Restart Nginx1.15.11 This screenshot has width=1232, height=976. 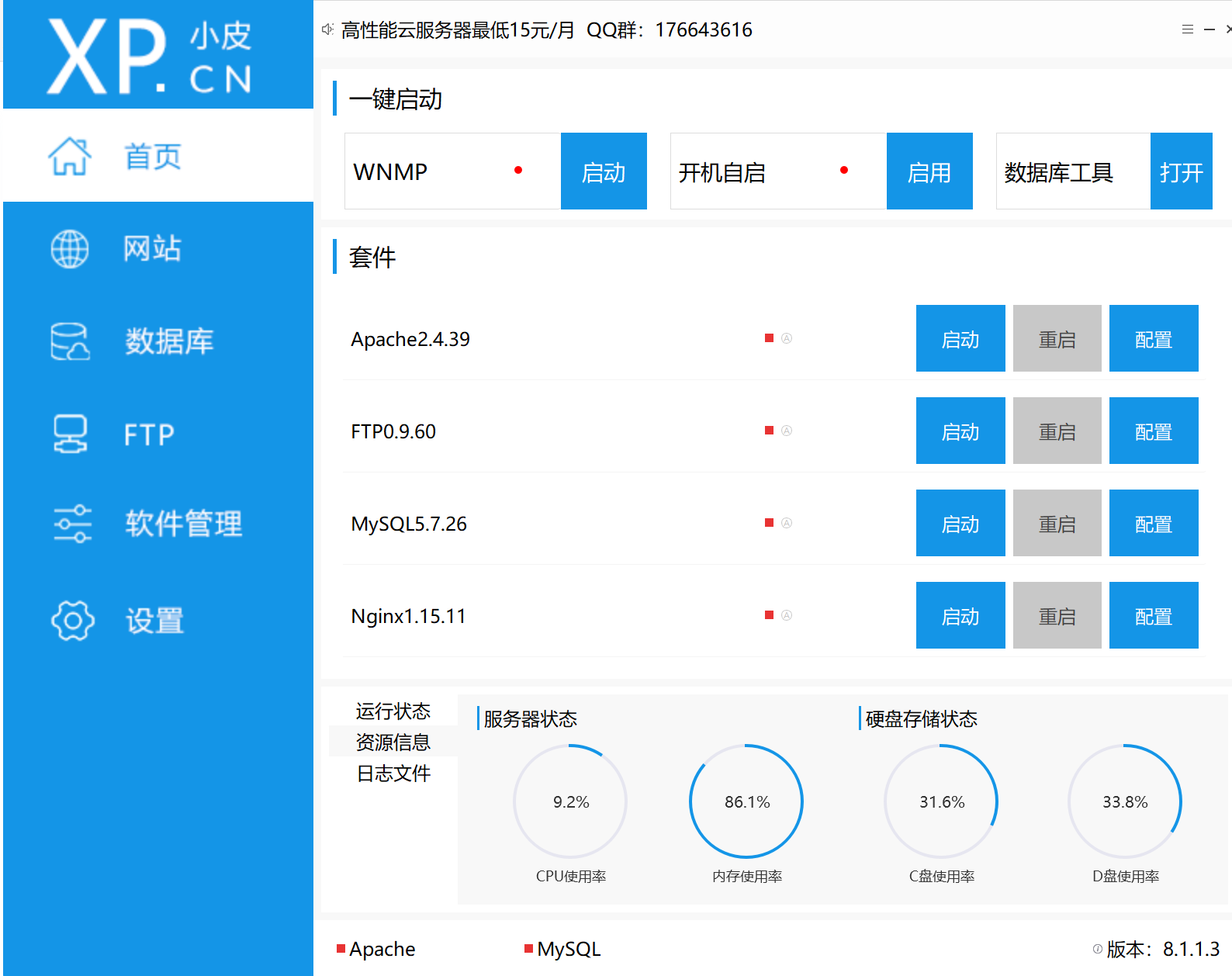[1057, 615]
